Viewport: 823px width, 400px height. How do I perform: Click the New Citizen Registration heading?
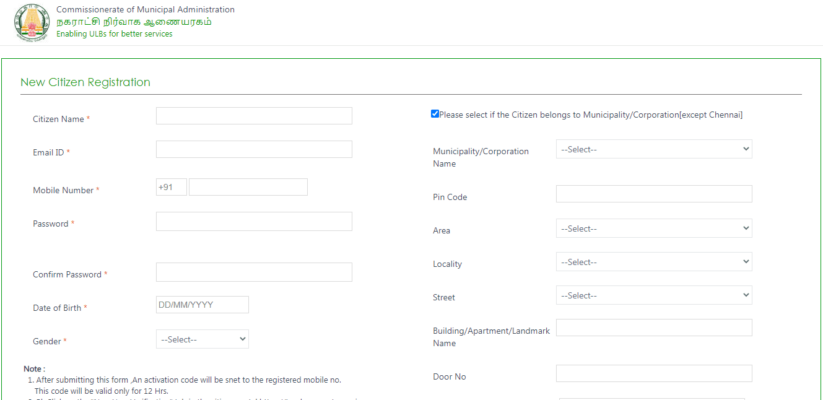pos(85,82)
